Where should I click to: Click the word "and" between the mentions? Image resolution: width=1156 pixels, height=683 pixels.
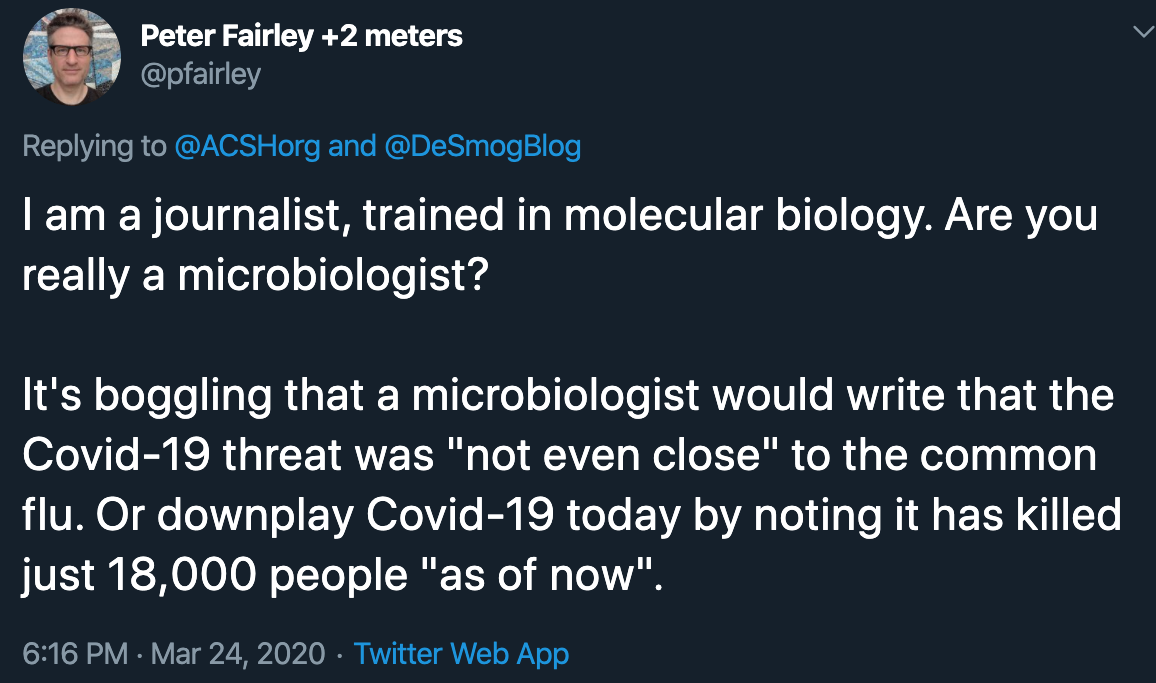tap(352, 146)
